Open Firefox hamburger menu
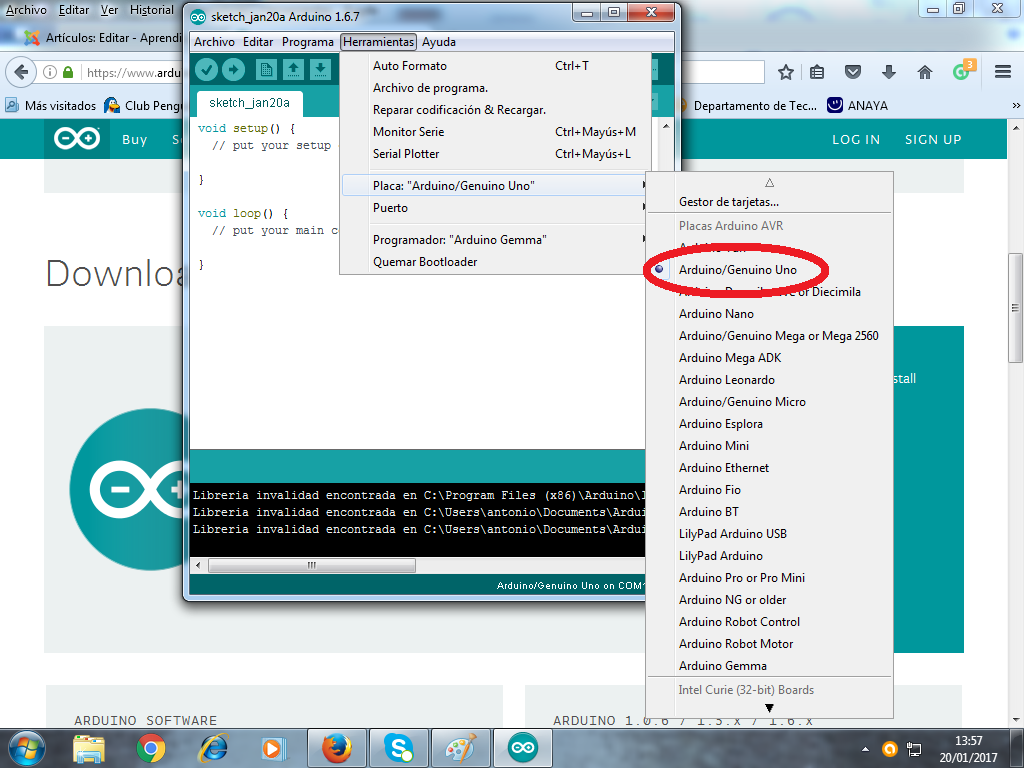The width and height of the screenshot is (1024, 768). (x=1003, y=72)
